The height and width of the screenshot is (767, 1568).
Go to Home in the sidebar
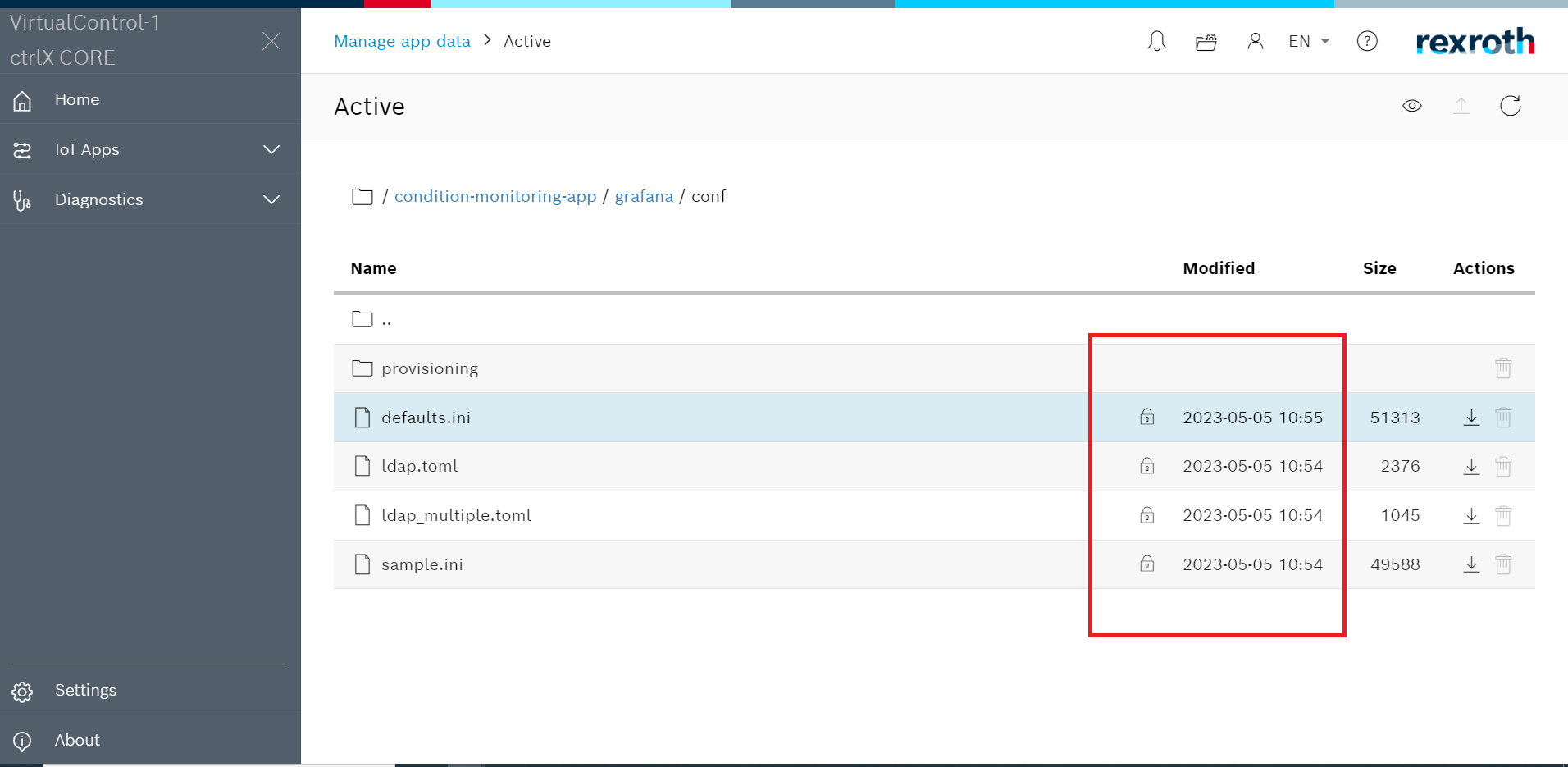click(x=76, y=99)
